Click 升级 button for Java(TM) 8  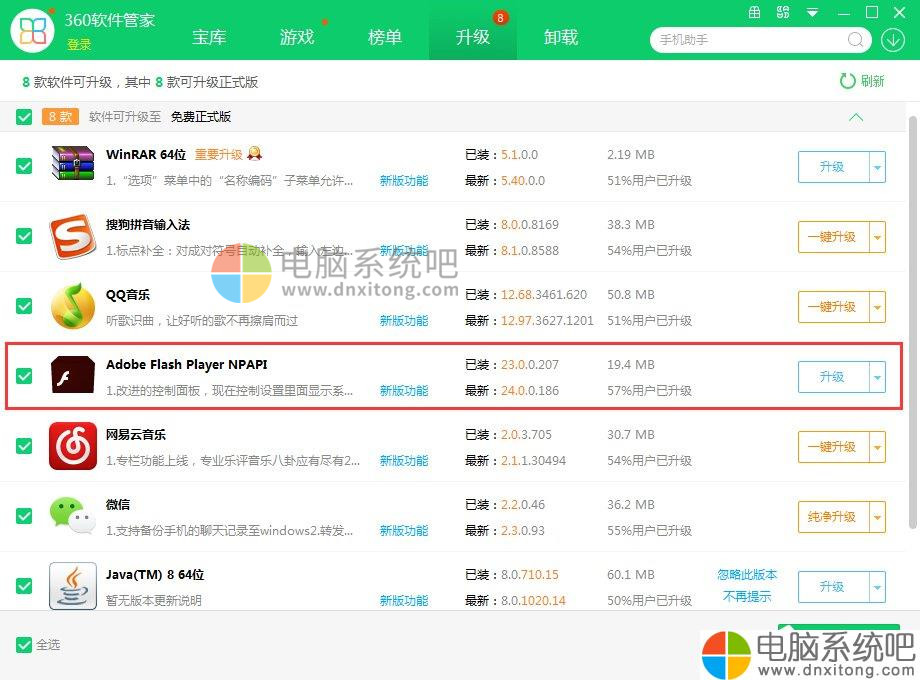coord(833,587)
